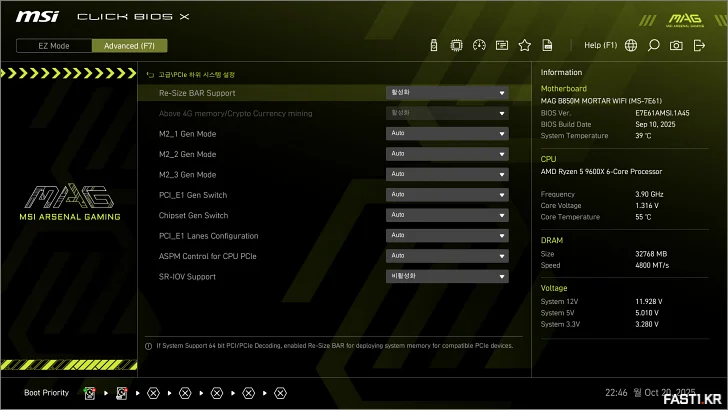This screenshot has height=410, width=728.
Task: Open the M-Flash USB drive icon
Action: 434,46
